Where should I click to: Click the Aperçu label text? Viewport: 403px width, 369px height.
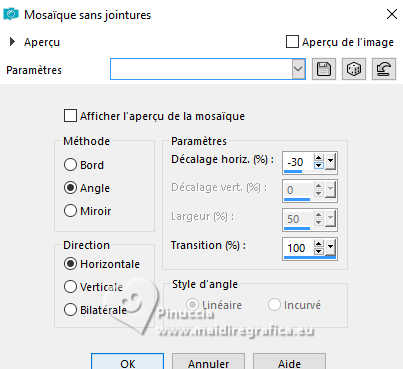(x=42, y=42)
